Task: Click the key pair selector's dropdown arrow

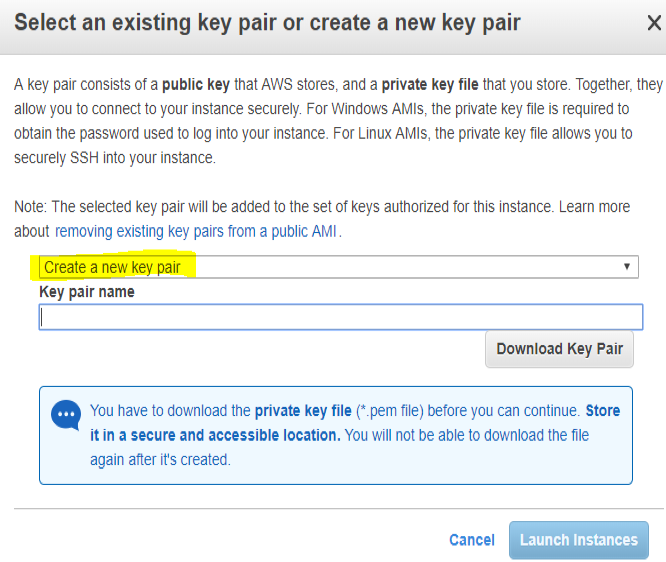Action: 627,267
